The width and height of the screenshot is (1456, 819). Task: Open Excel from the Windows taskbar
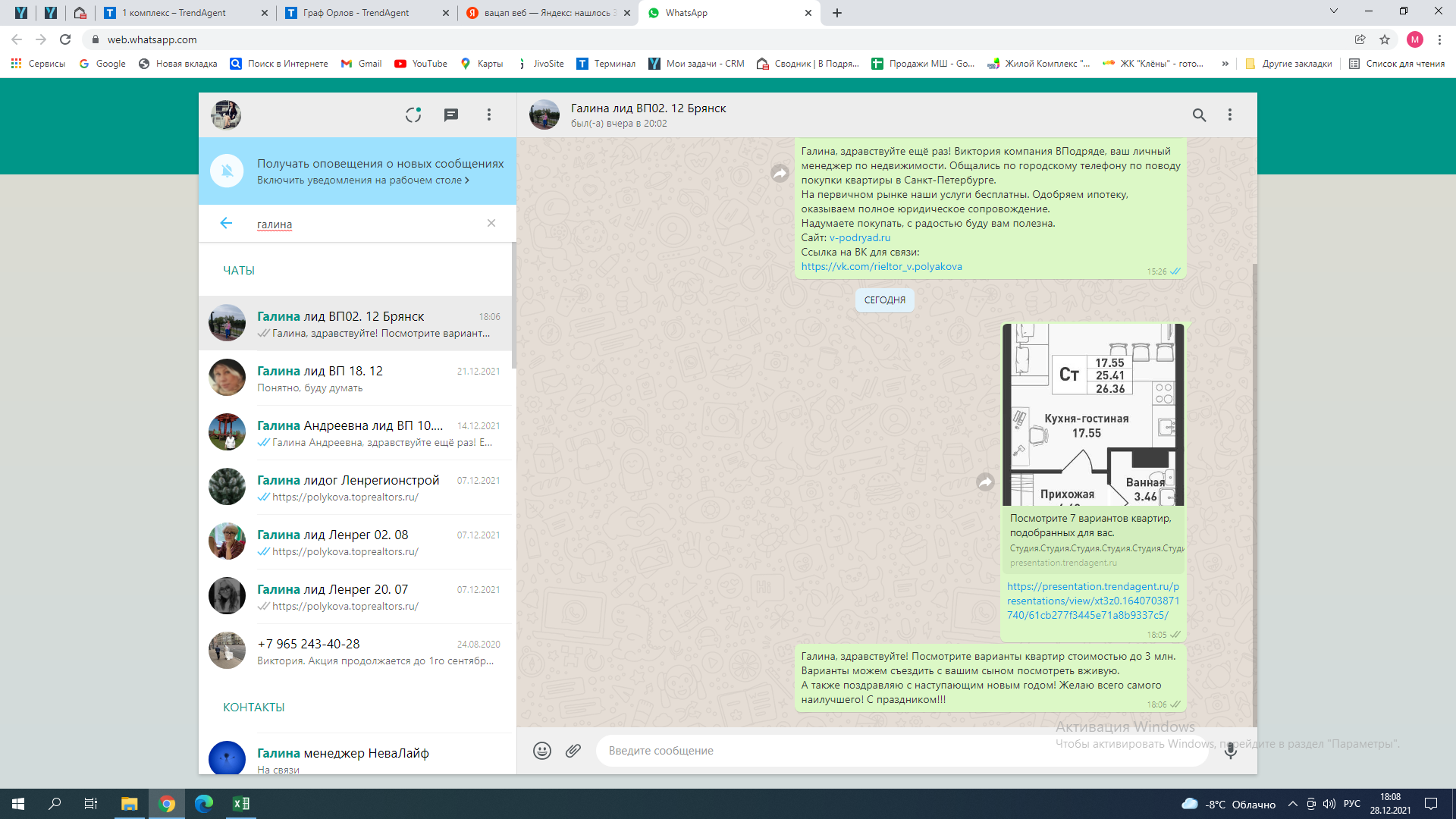coord(241,804)
